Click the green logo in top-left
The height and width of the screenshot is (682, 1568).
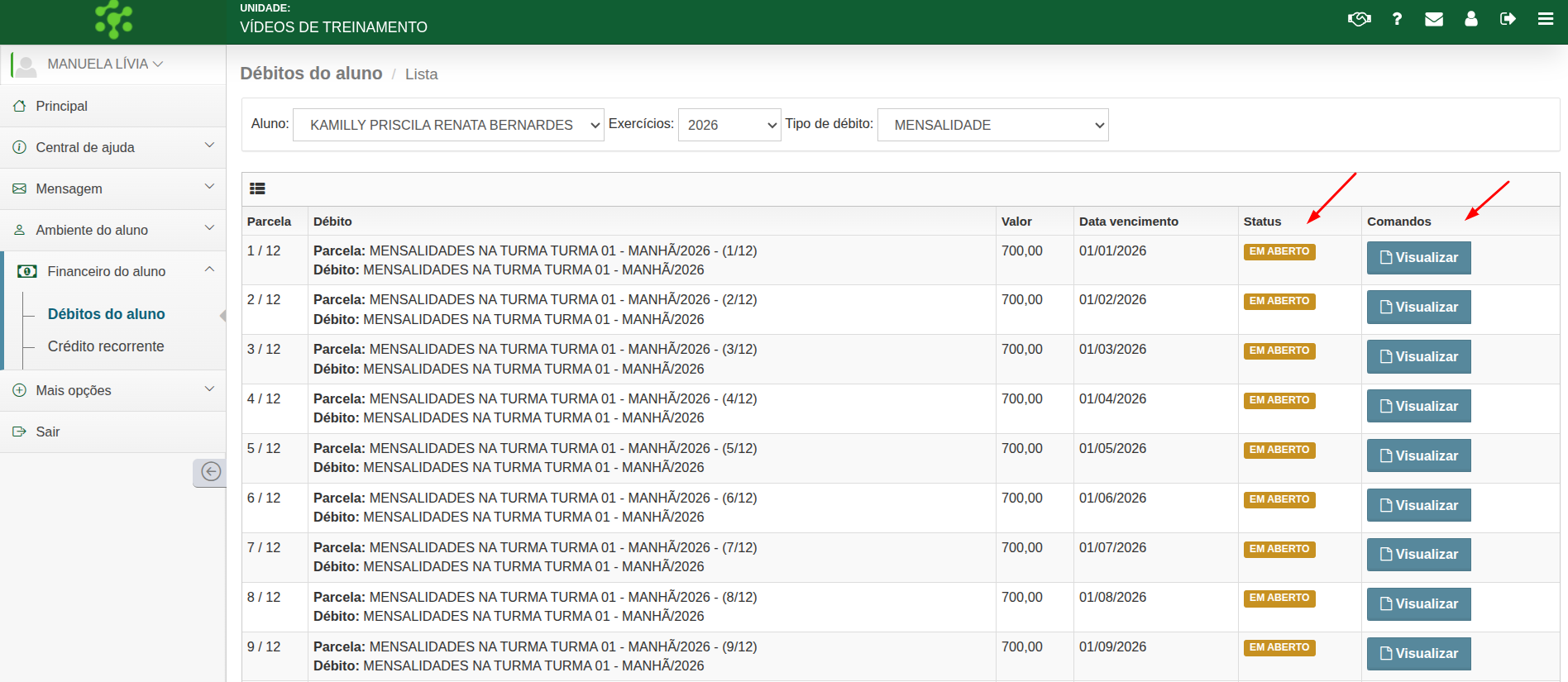tap(113, 20)
